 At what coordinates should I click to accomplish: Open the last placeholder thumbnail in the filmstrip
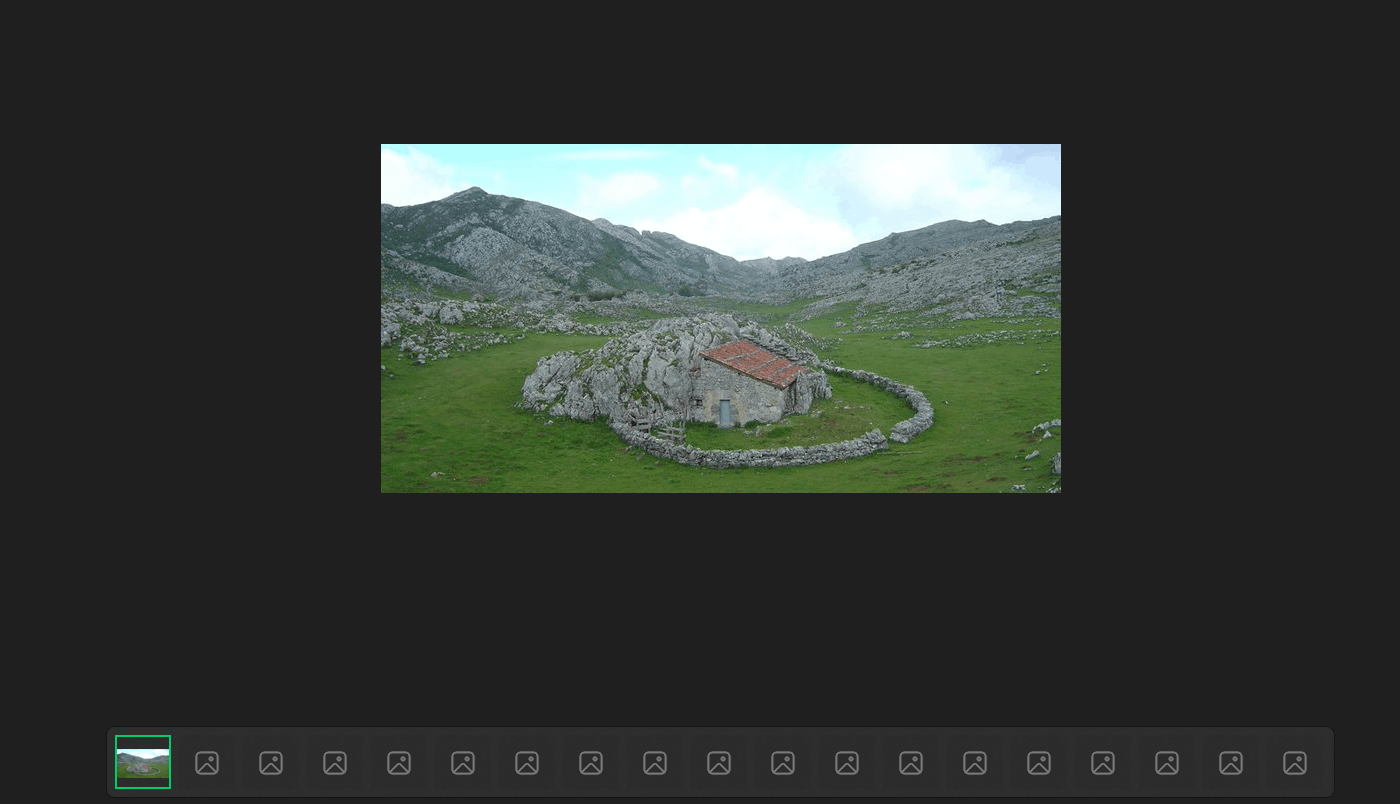click(1295, 763)
